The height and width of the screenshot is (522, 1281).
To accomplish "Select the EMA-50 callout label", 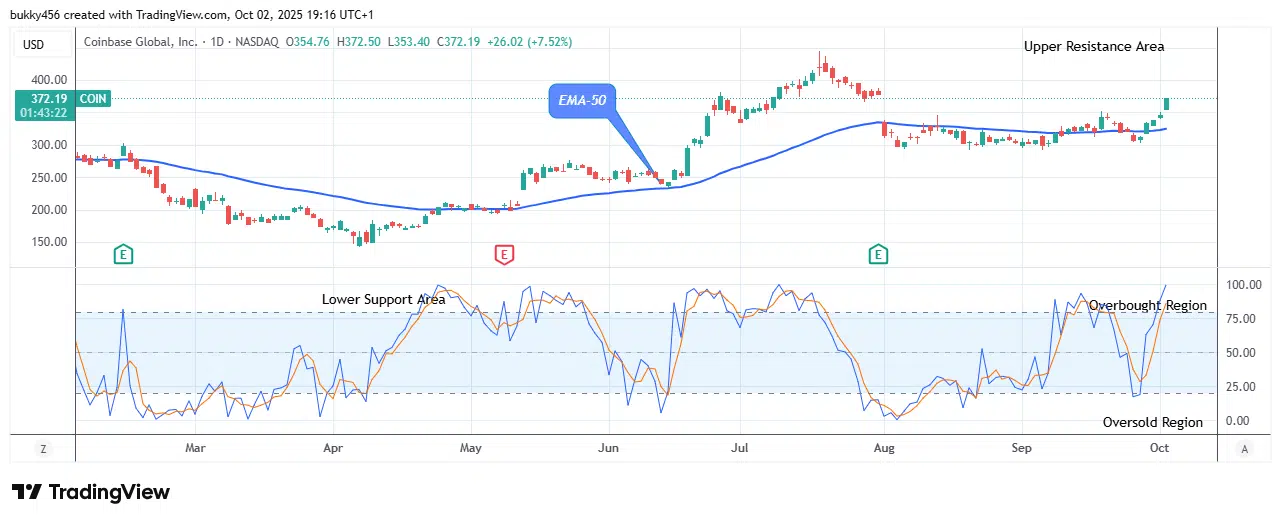I will click(582, 100).
